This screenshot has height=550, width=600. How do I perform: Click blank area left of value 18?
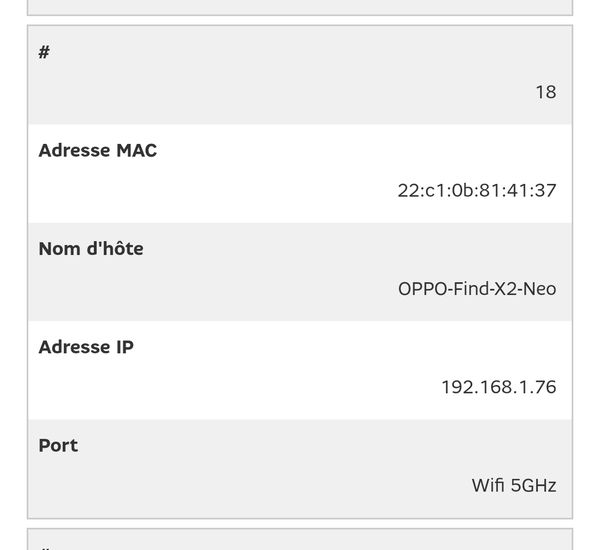[280, 92]
